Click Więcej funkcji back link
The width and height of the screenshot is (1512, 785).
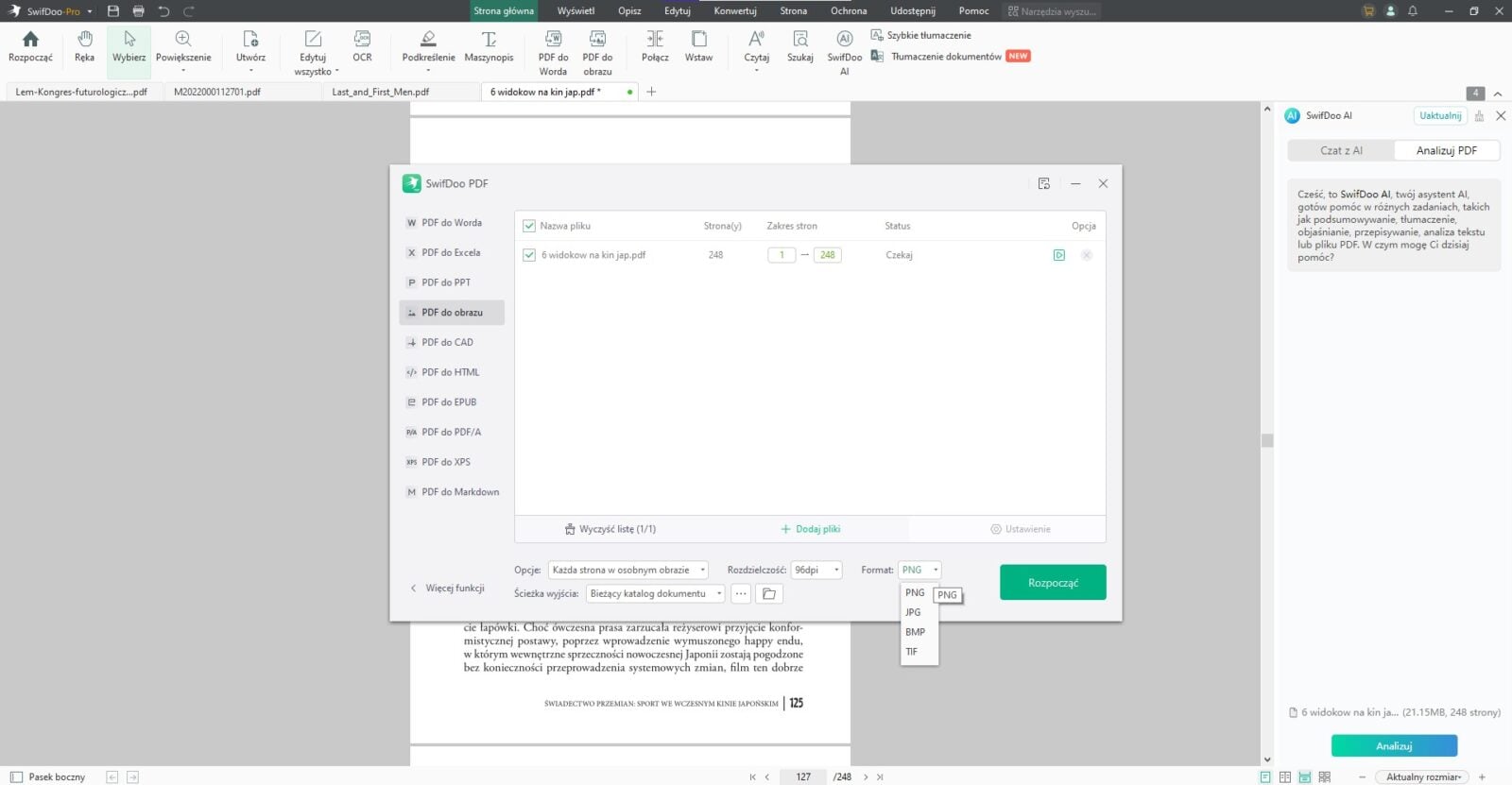pyautogui.click(x=447, y=588)
